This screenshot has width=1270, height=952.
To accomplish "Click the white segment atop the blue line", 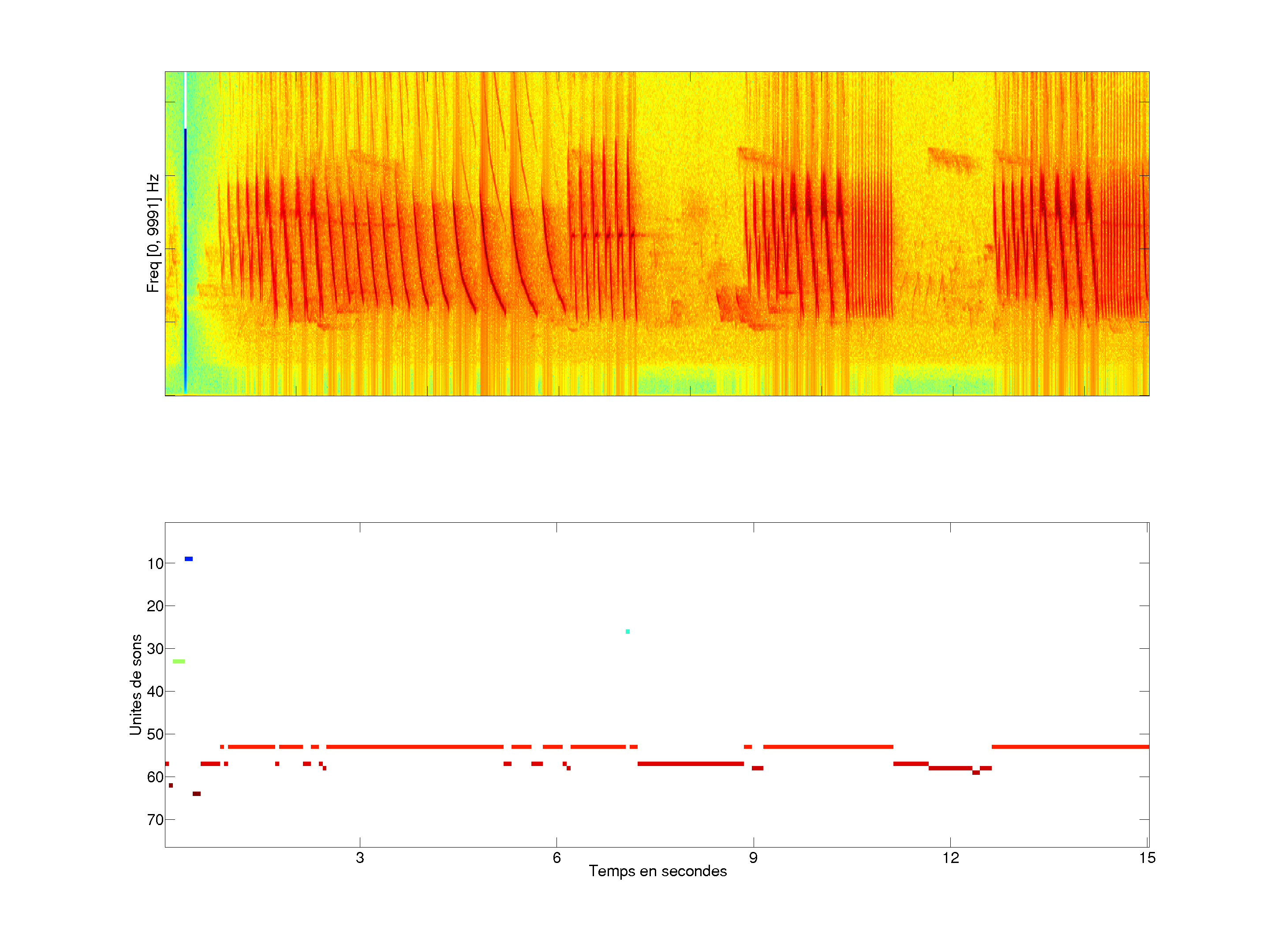I will pyautogui.click(x=185, y=100).
